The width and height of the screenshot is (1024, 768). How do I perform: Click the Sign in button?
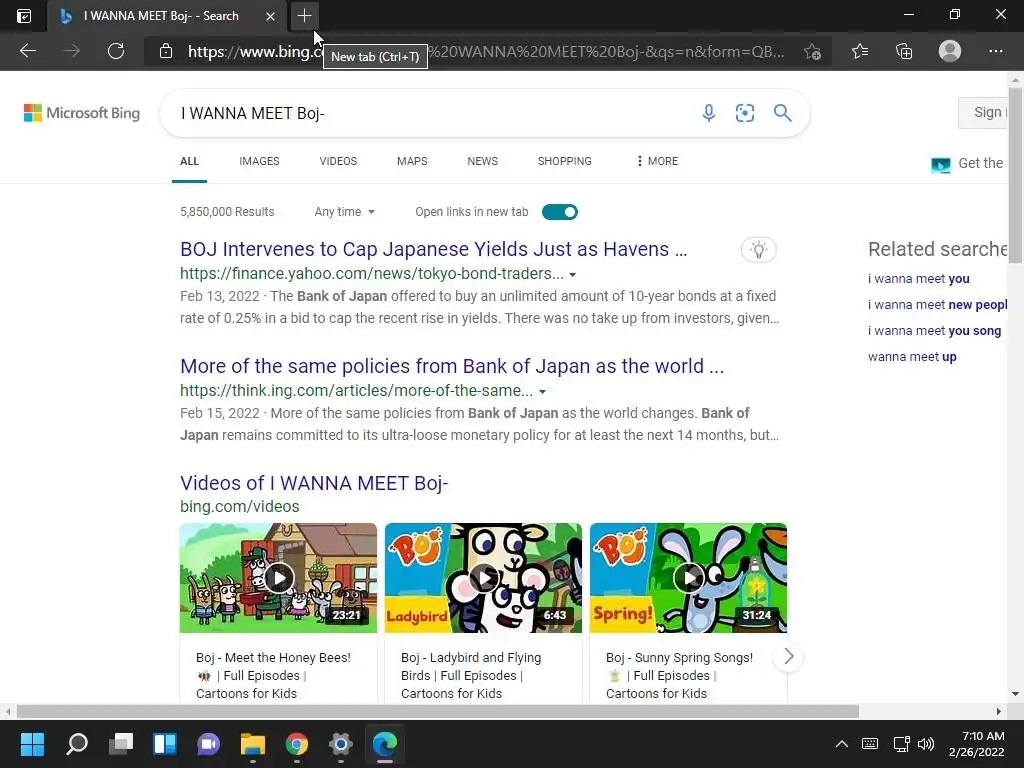click(983, 112)
